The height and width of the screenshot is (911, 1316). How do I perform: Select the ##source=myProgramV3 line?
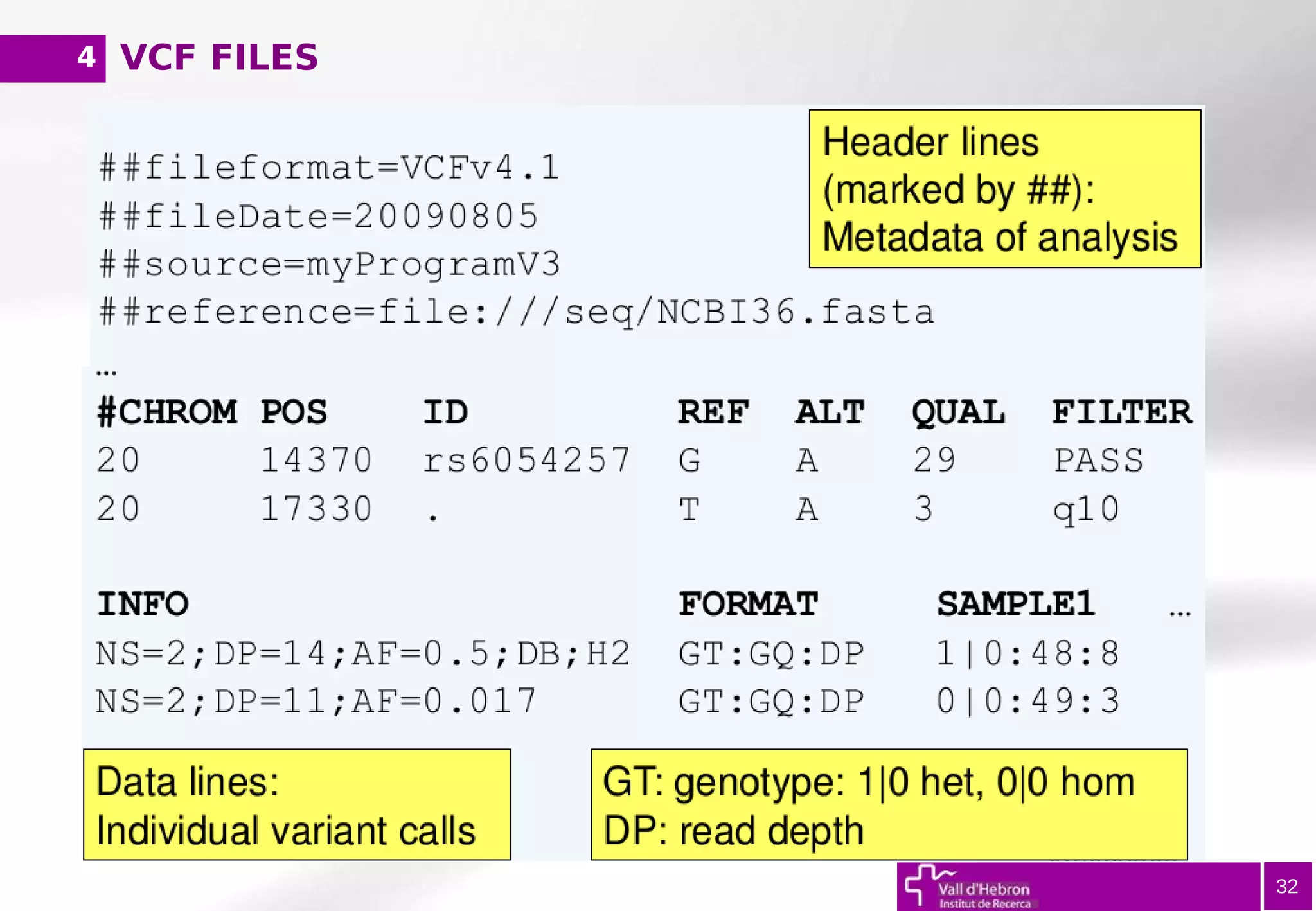click(330, 265)
